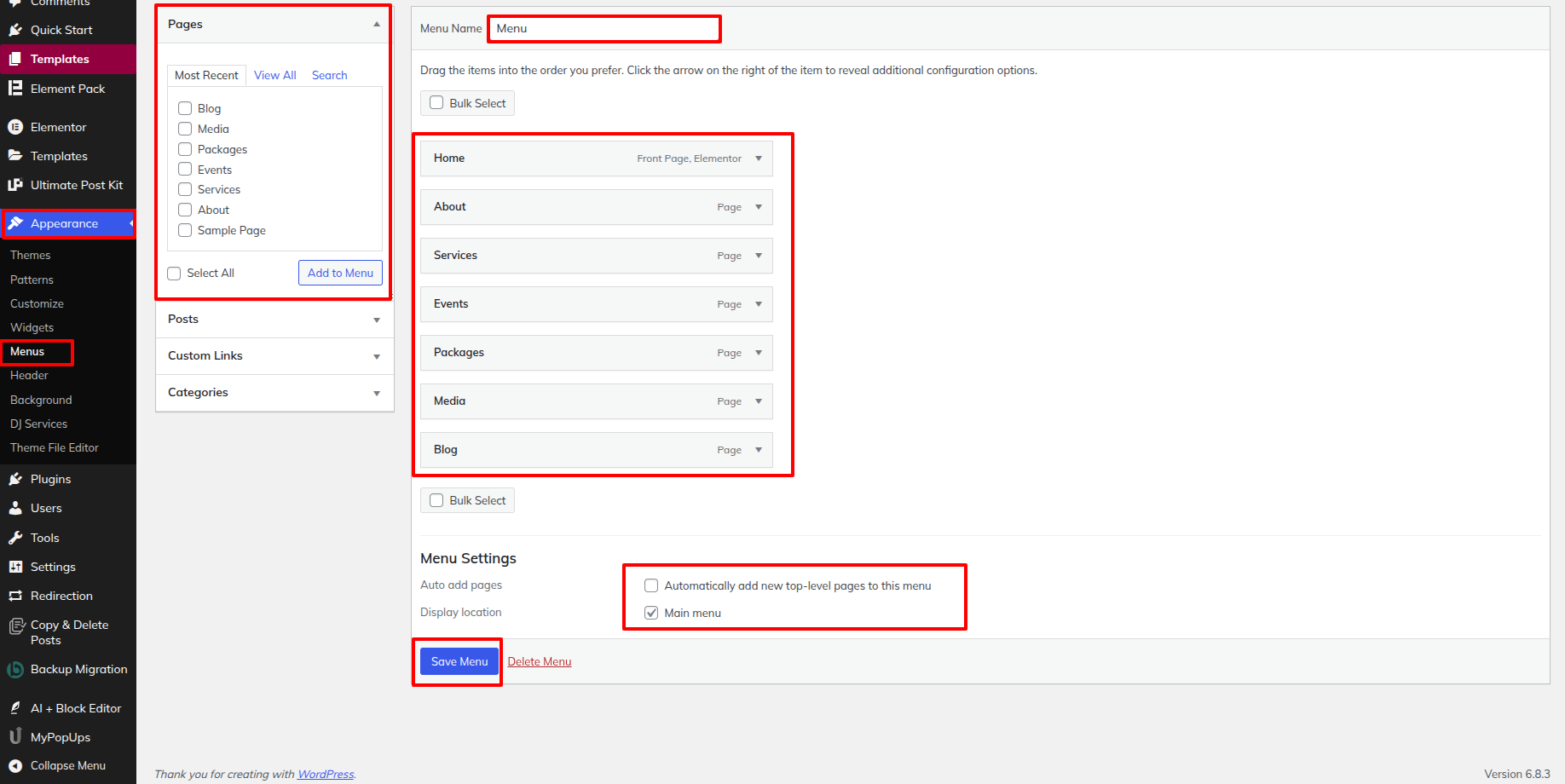
Task: Open the Customize submenu item
Action: point(37,303)
